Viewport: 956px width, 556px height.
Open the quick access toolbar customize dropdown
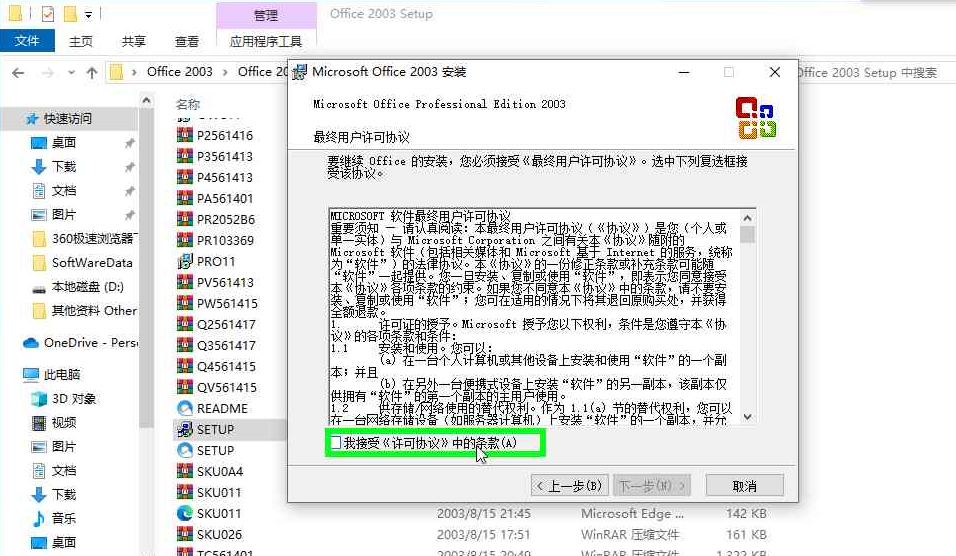pyautogui.click(x=88, y=13)
